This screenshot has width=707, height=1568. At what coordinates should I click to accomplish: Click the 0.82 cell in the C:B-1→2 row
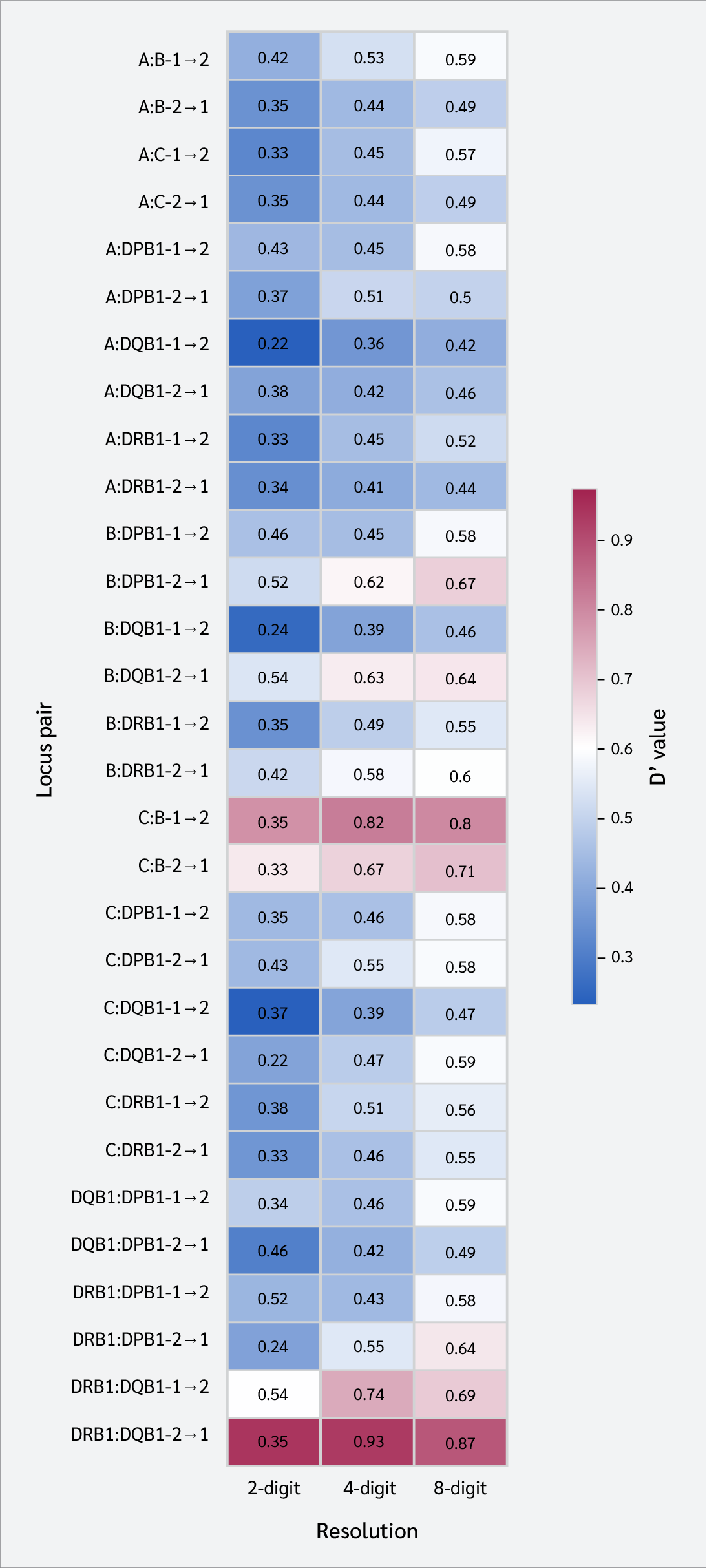click(x=368, y=821)
